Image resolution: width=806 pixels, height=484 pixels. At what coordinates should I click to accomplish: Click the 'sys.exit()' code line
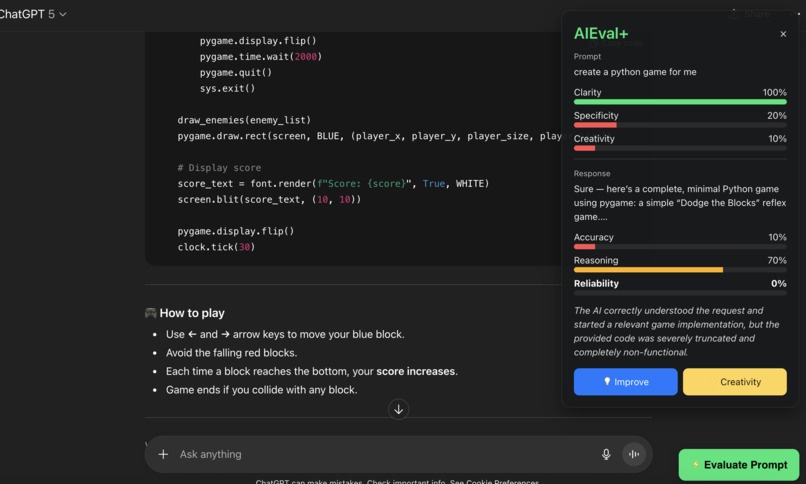[x=227, y=88]
